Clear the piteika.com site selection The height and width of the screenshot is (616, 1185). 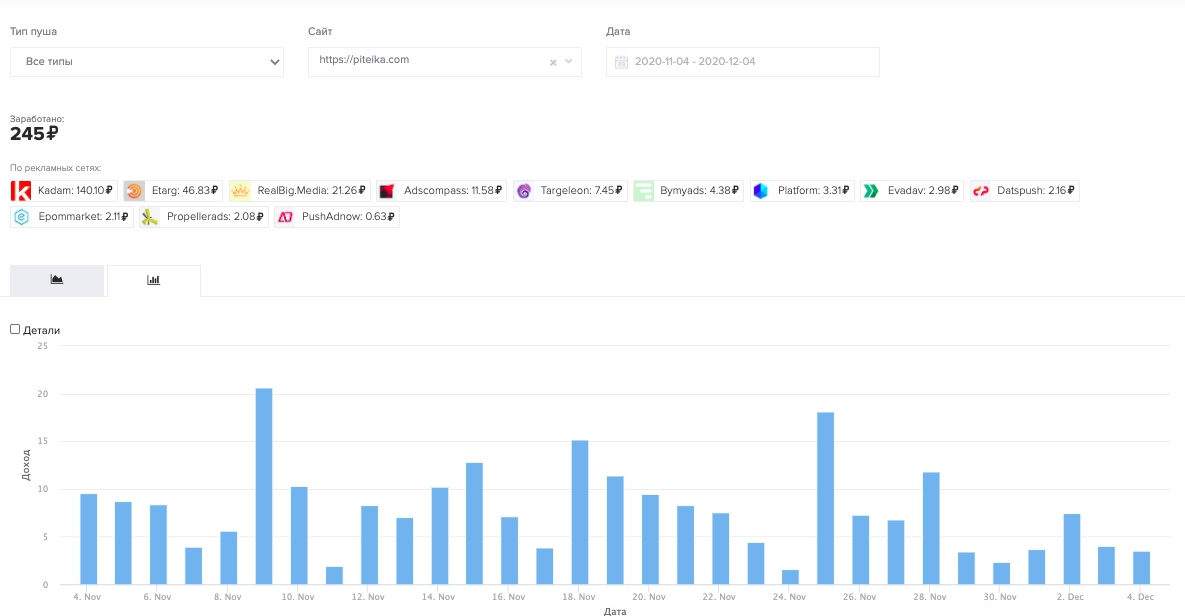click(x=553, y=63)
